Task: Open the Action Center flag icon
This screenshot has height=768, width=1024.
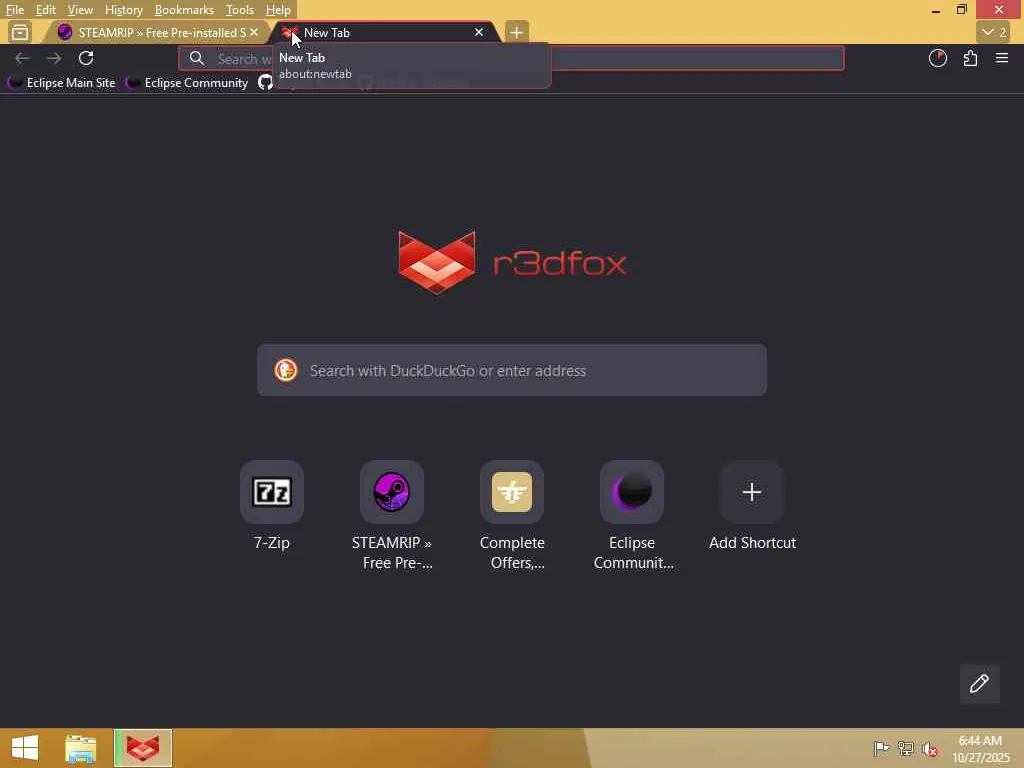Action: (881, 748)
